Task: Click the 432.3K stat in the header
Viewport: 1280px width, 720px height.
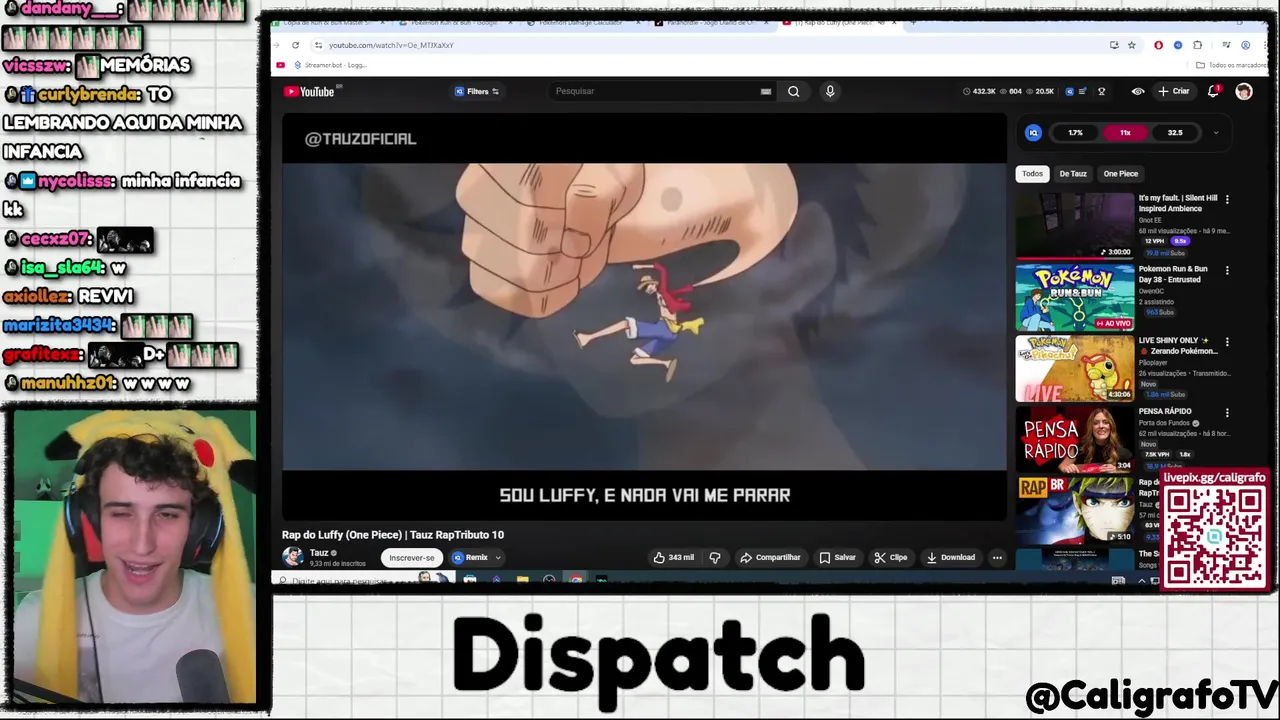Action: coord(980,91)
